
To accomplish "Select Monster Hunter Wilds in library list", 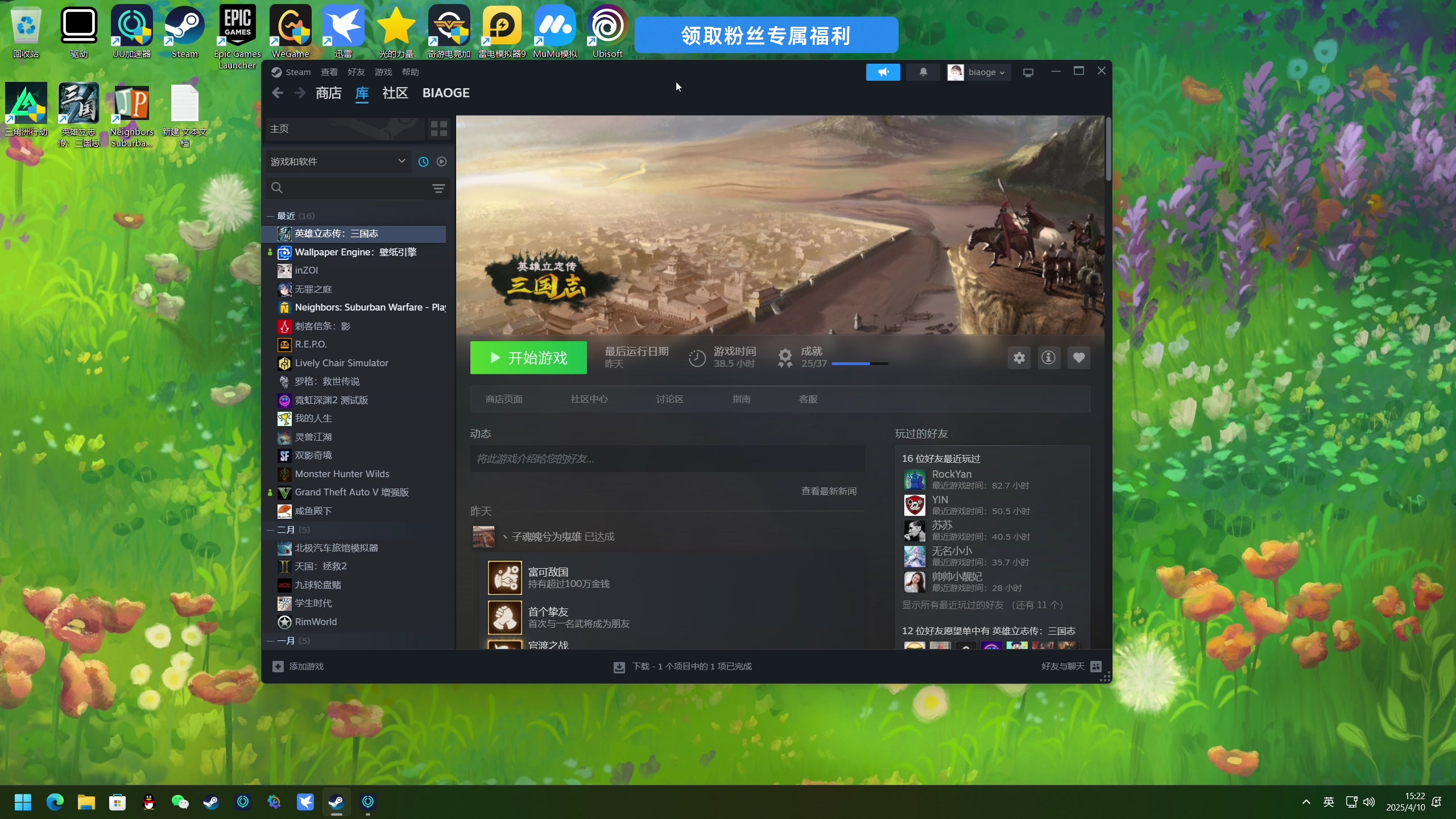I will [x=342, y=474].
